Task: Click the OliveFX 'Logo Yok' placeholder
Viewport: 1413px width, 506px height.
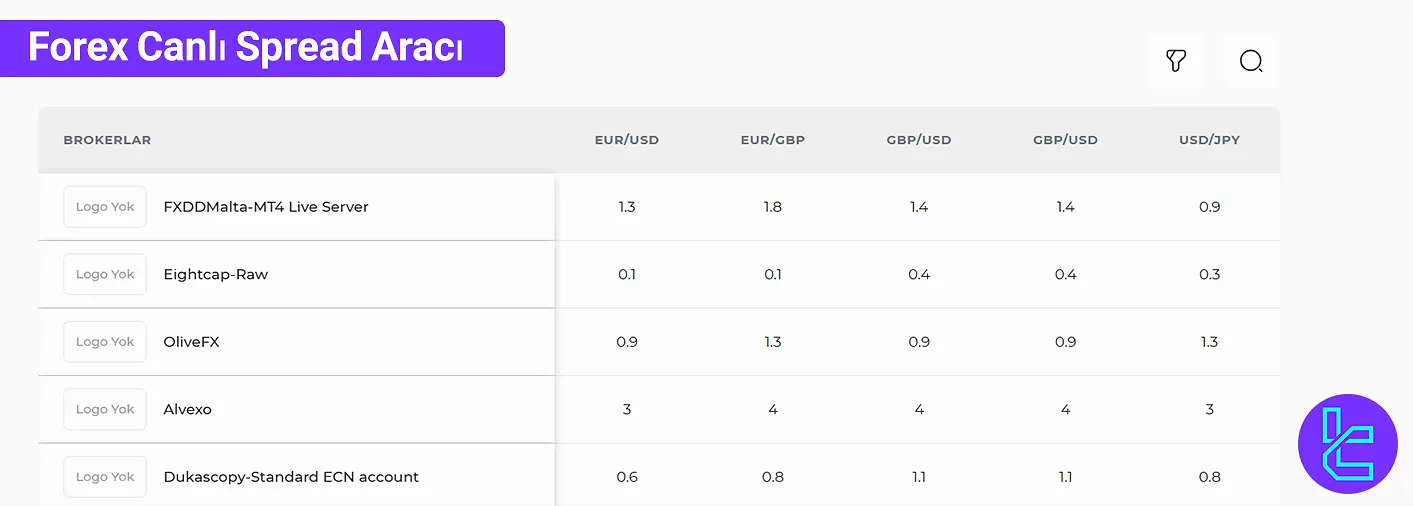Action: click(x=105, y=342)
